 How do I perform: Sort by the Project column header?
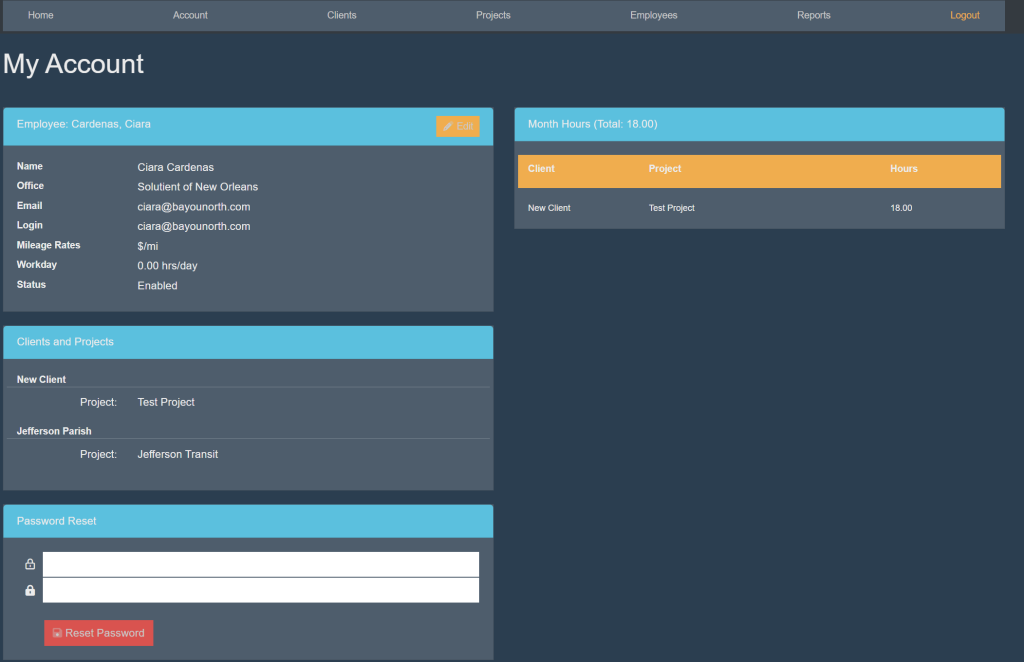[664, 169]
